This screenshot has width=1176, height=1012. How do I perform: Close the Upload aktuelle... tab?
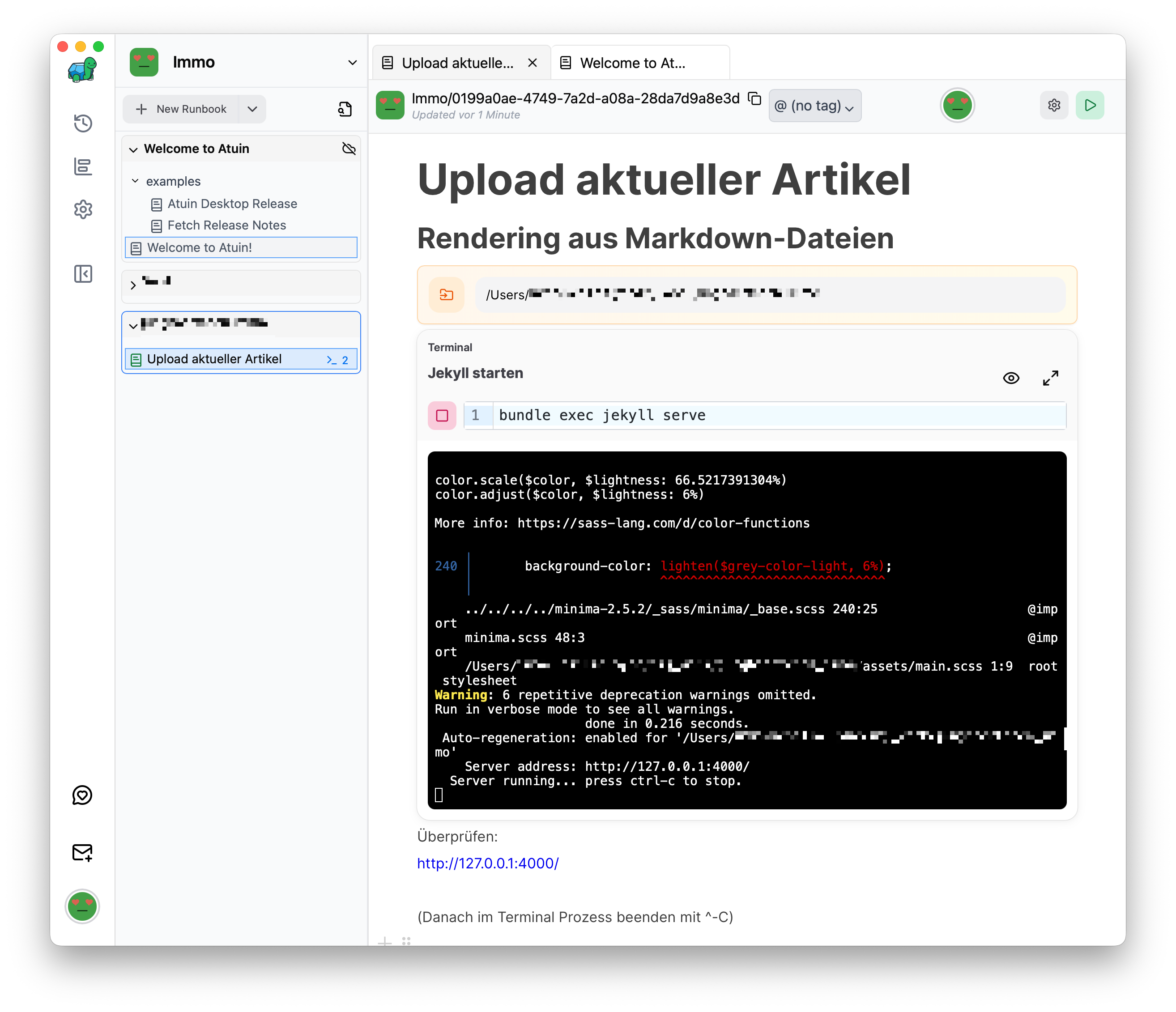(x=533, y=63)
